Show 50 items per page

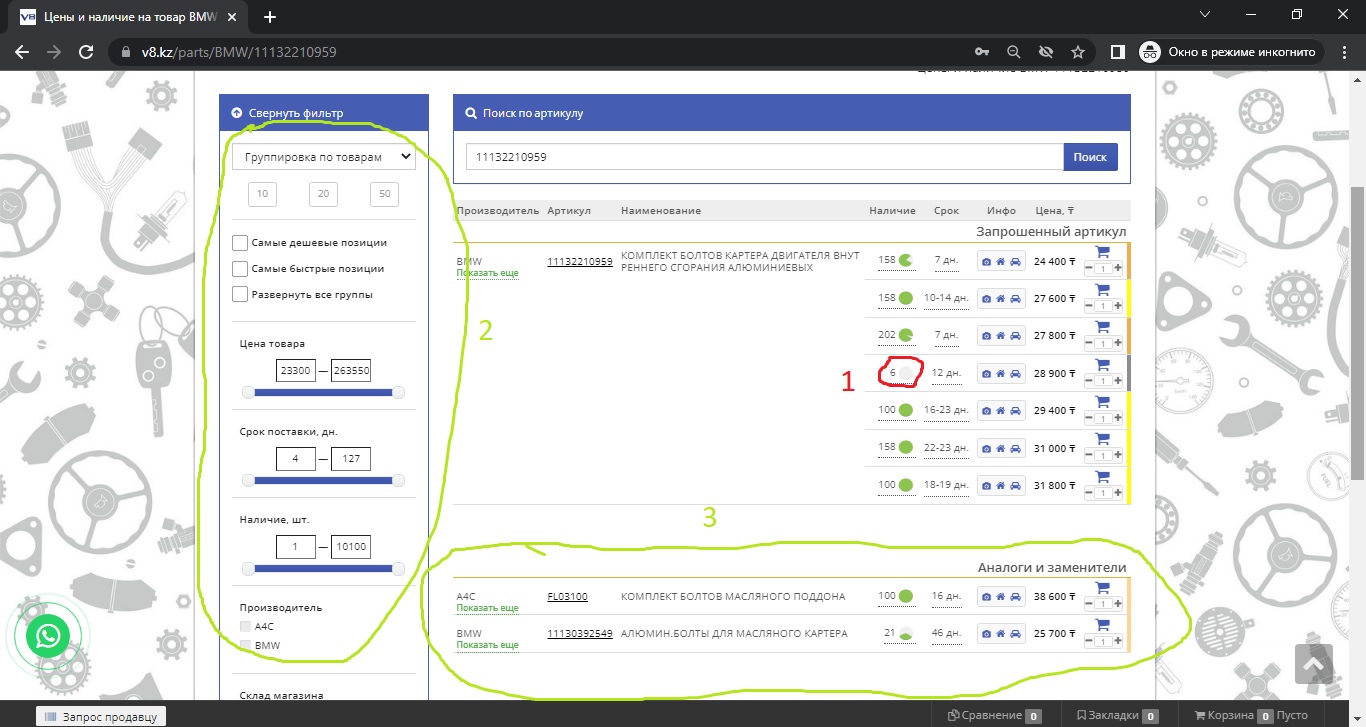point(385,194)
